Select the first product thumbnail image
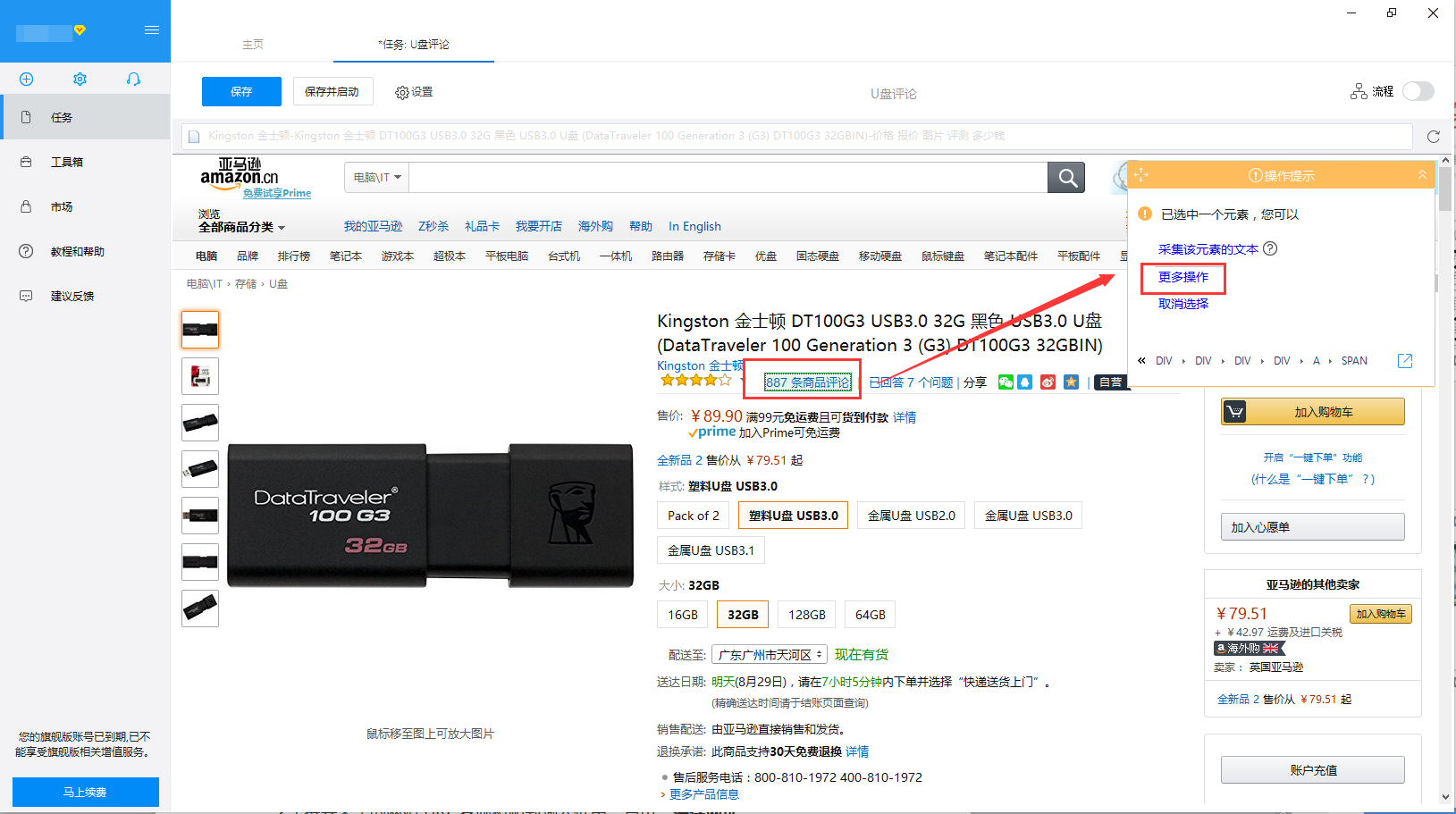Viewport: 1456px width, 814px height. coord(200,330)
